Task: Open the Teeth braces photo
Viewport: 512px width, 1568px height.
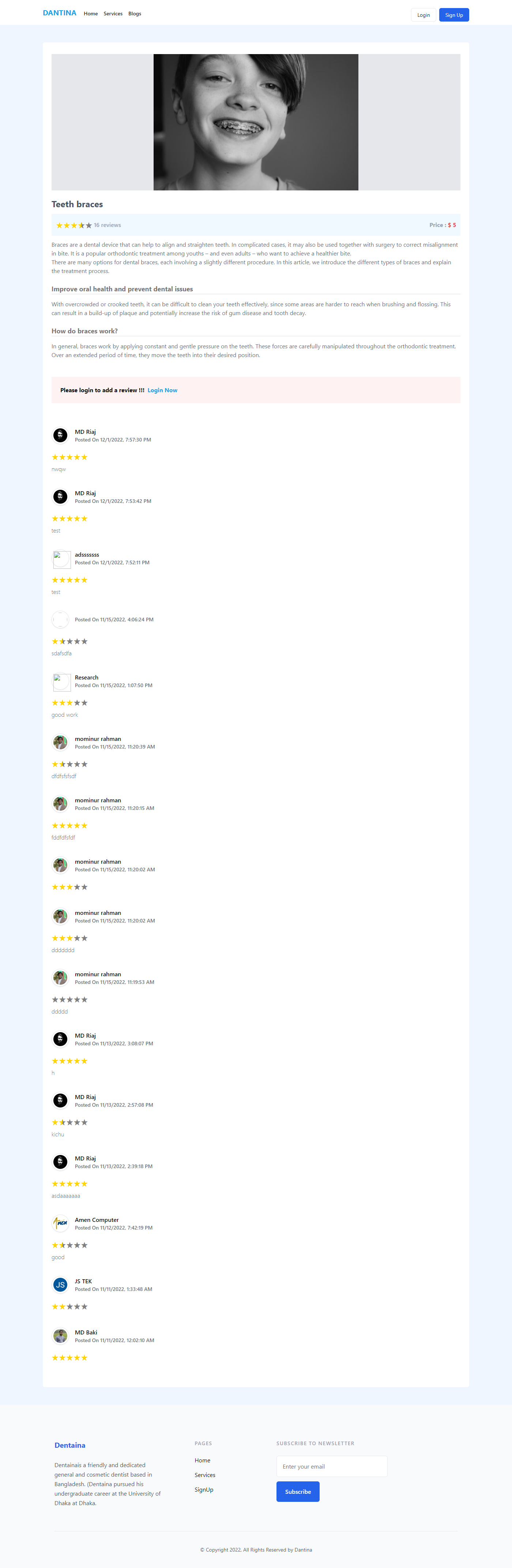Action: (x=256, y=122)
